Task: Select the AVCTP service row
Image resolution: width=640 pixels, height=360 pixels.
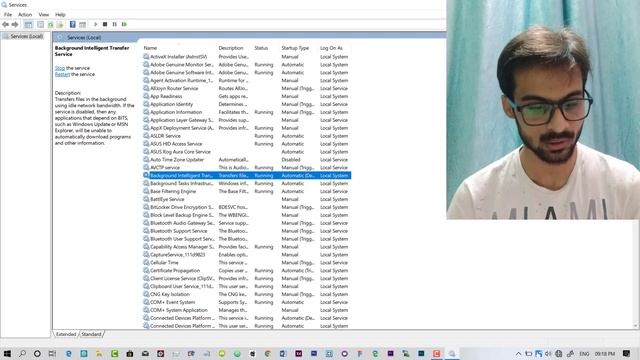Action: (x=247, y=167)
